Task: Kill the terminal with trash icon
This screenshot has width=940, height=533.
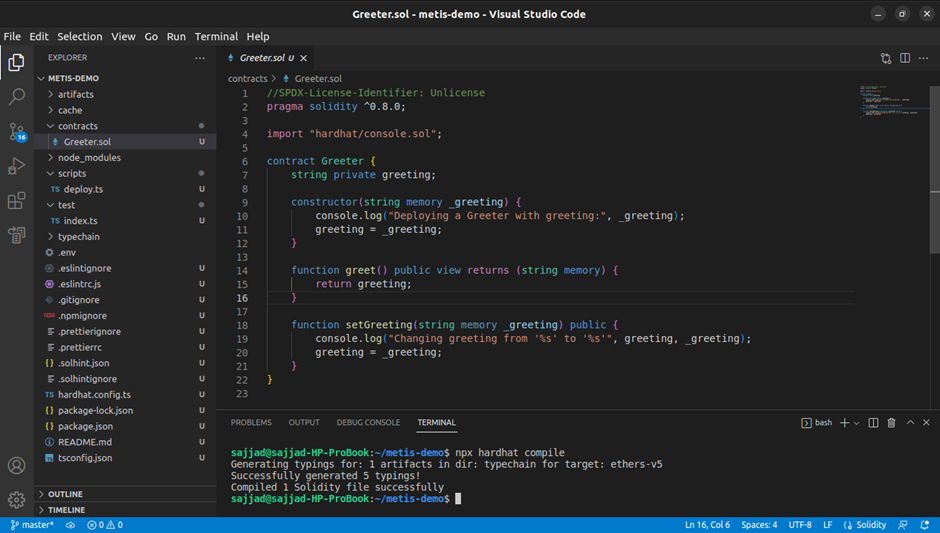Action: (891, 423)
